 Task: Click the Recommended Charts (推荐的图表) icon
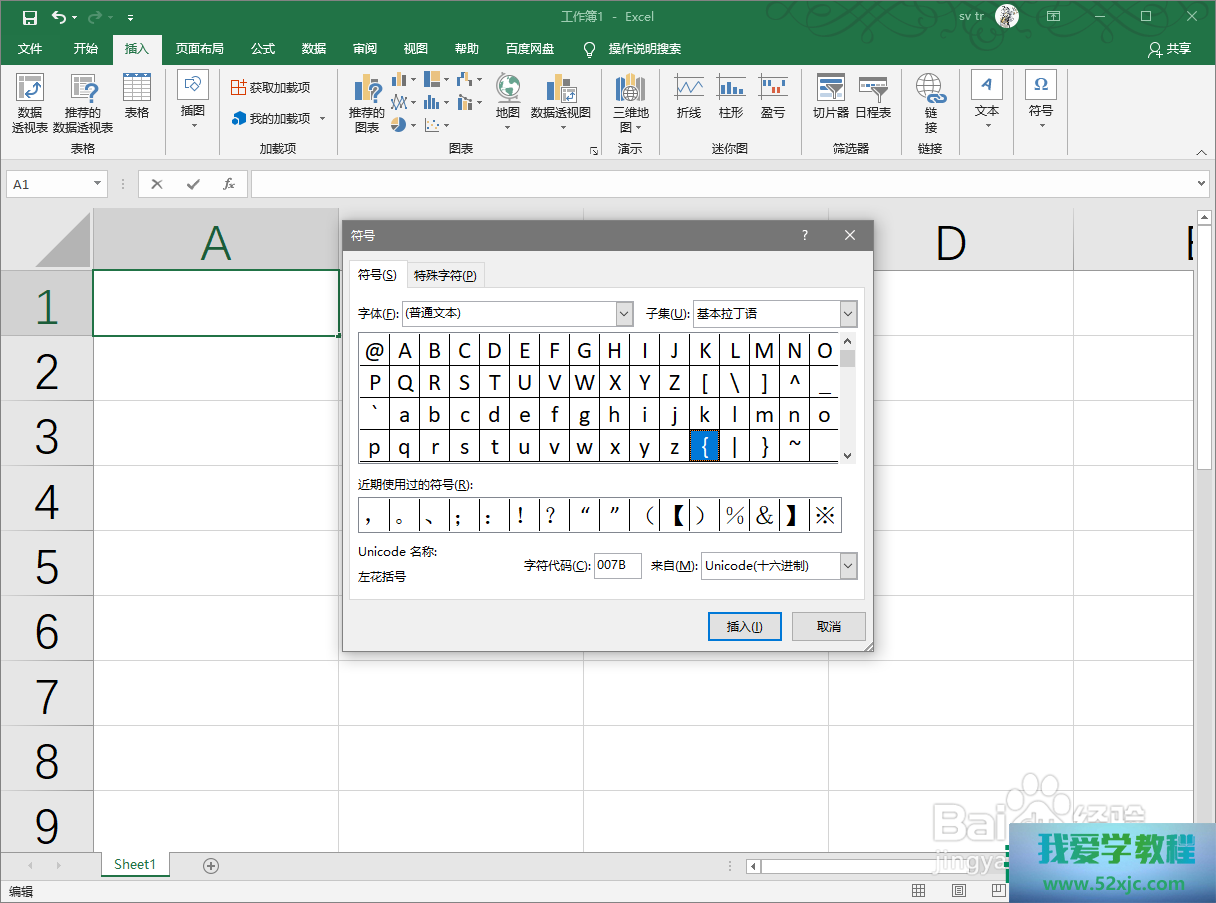[367, 102]
